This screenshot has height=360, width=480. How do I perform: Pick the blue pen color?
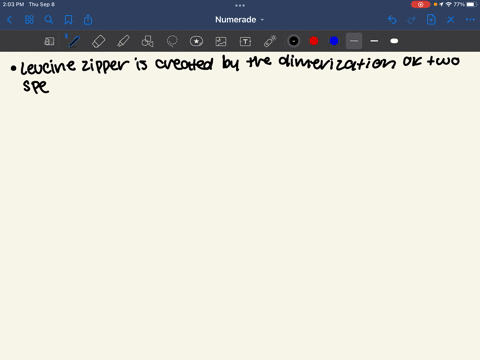point(334,41)
